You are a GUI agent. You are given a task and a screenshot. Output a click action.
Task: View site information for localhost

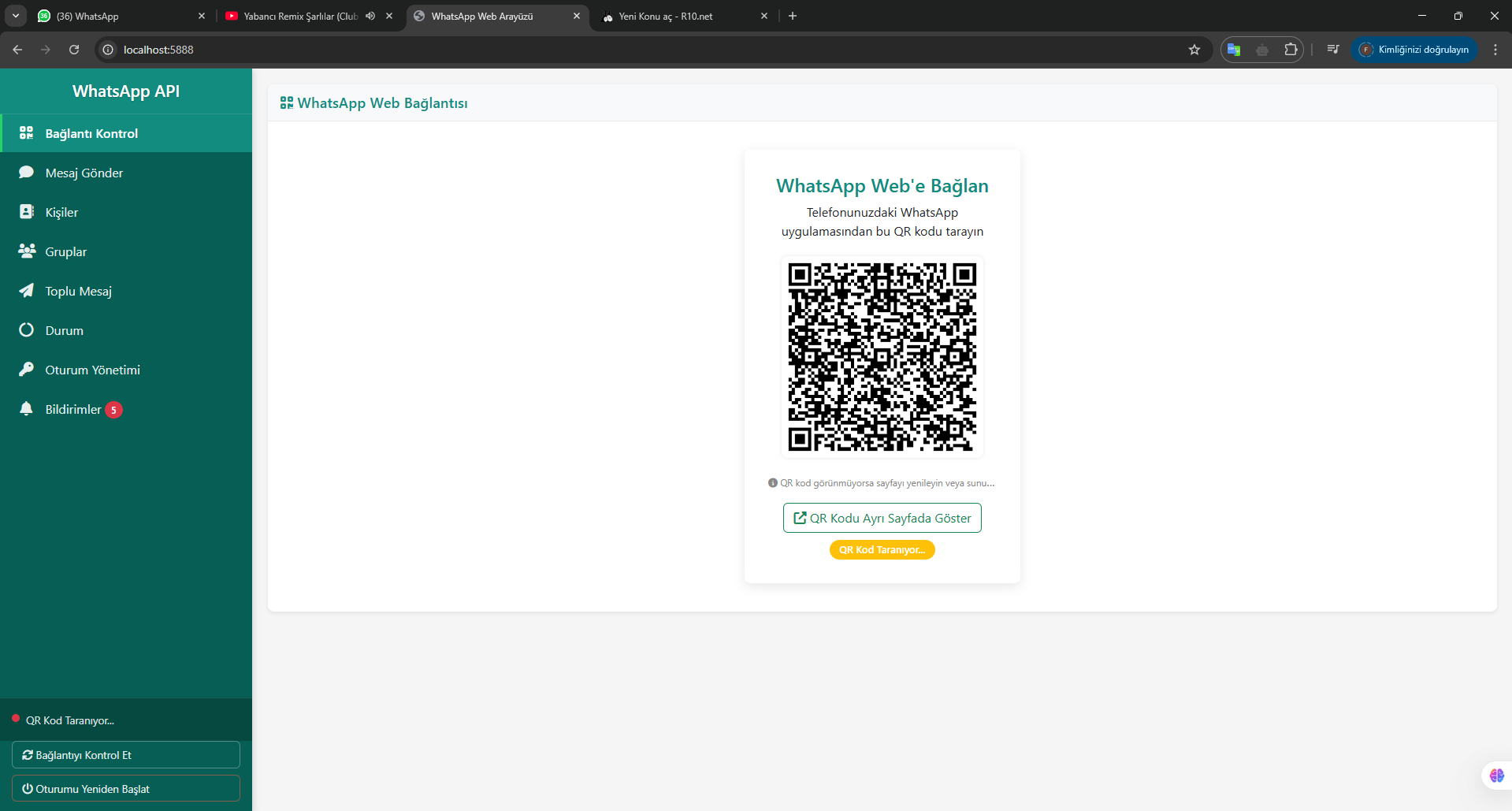[109, 50]
